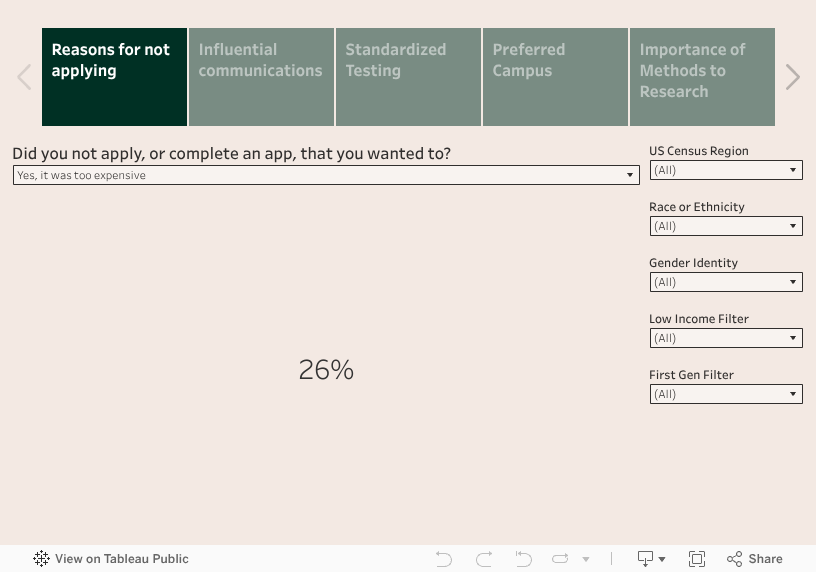The image size is (816, 572).
Task: Click the previous story point arrow
Action: tap(24, 77)
